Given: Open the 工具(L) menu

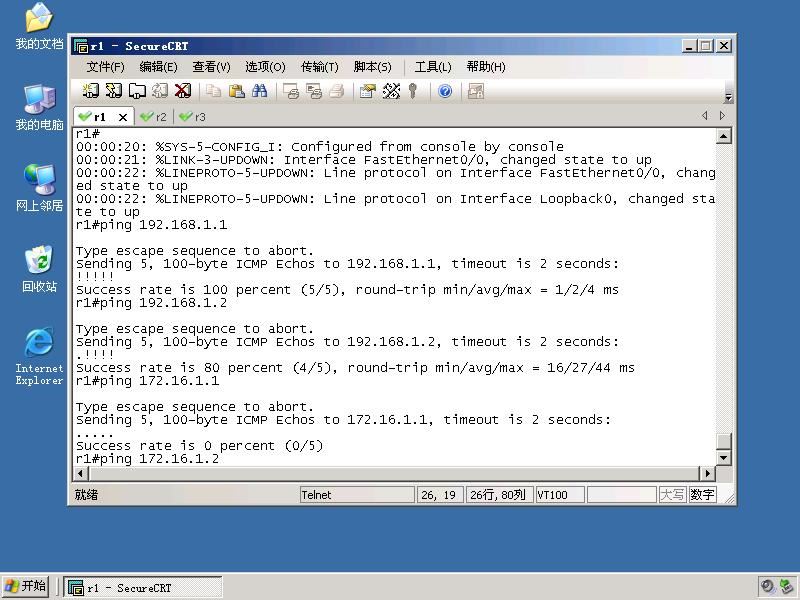Looking at the screenshot, I should (433, 67).
